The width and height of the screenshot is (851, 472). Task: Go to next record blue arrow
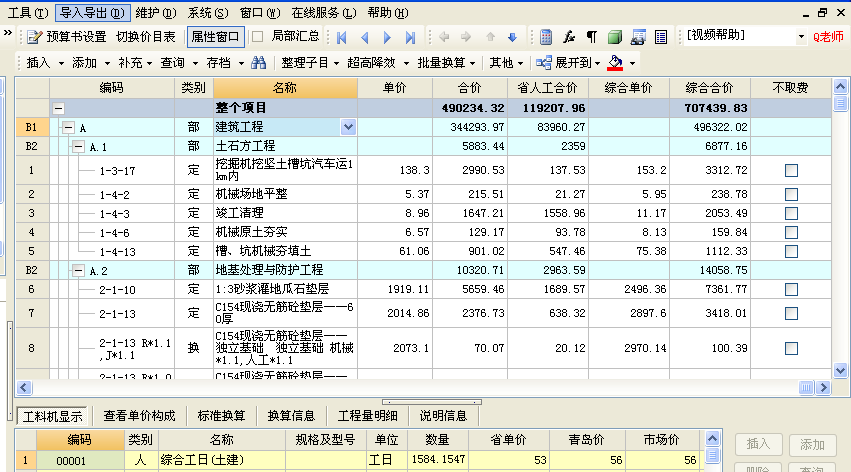(387, 37)
